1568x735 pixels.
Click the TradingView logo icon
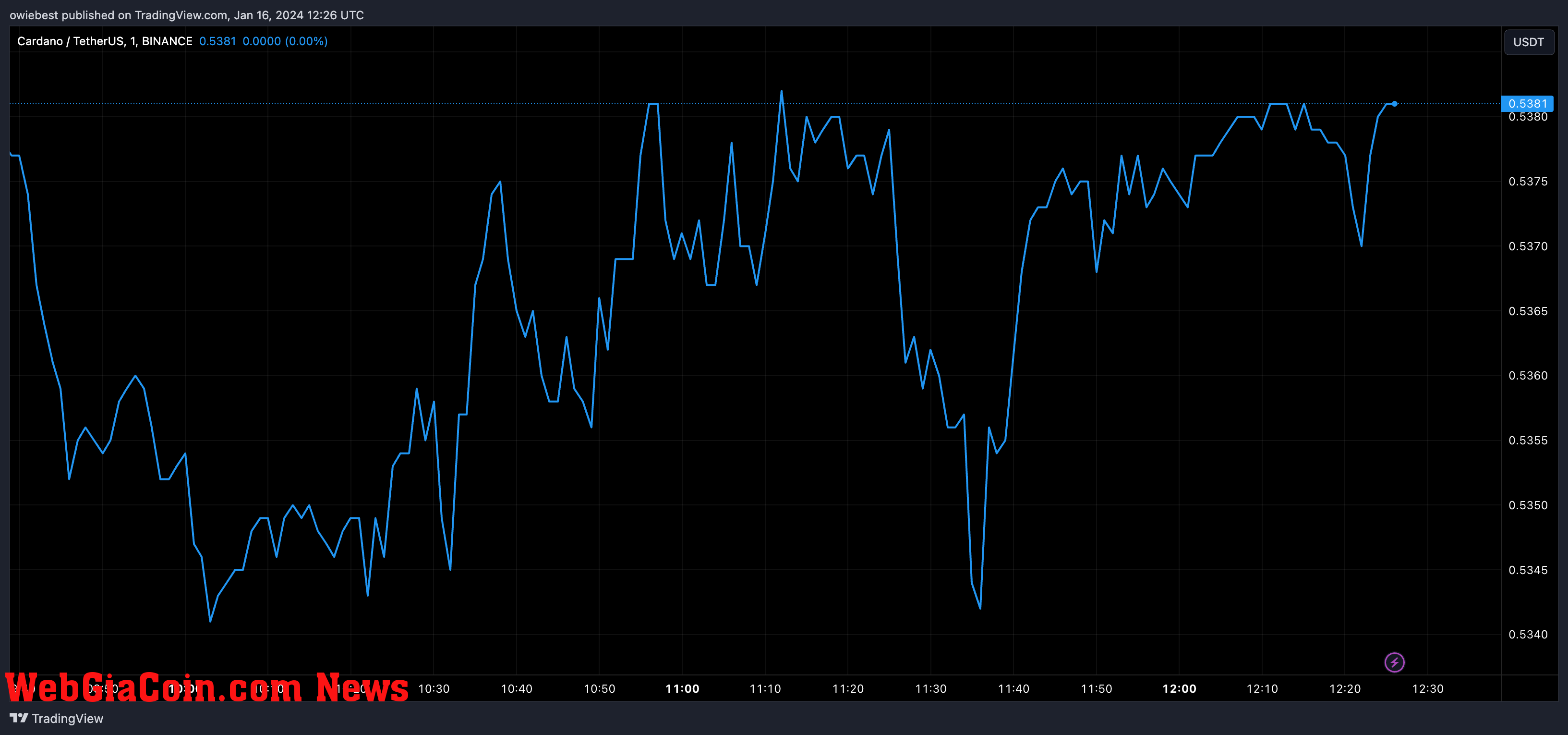[x=19, y=718]
